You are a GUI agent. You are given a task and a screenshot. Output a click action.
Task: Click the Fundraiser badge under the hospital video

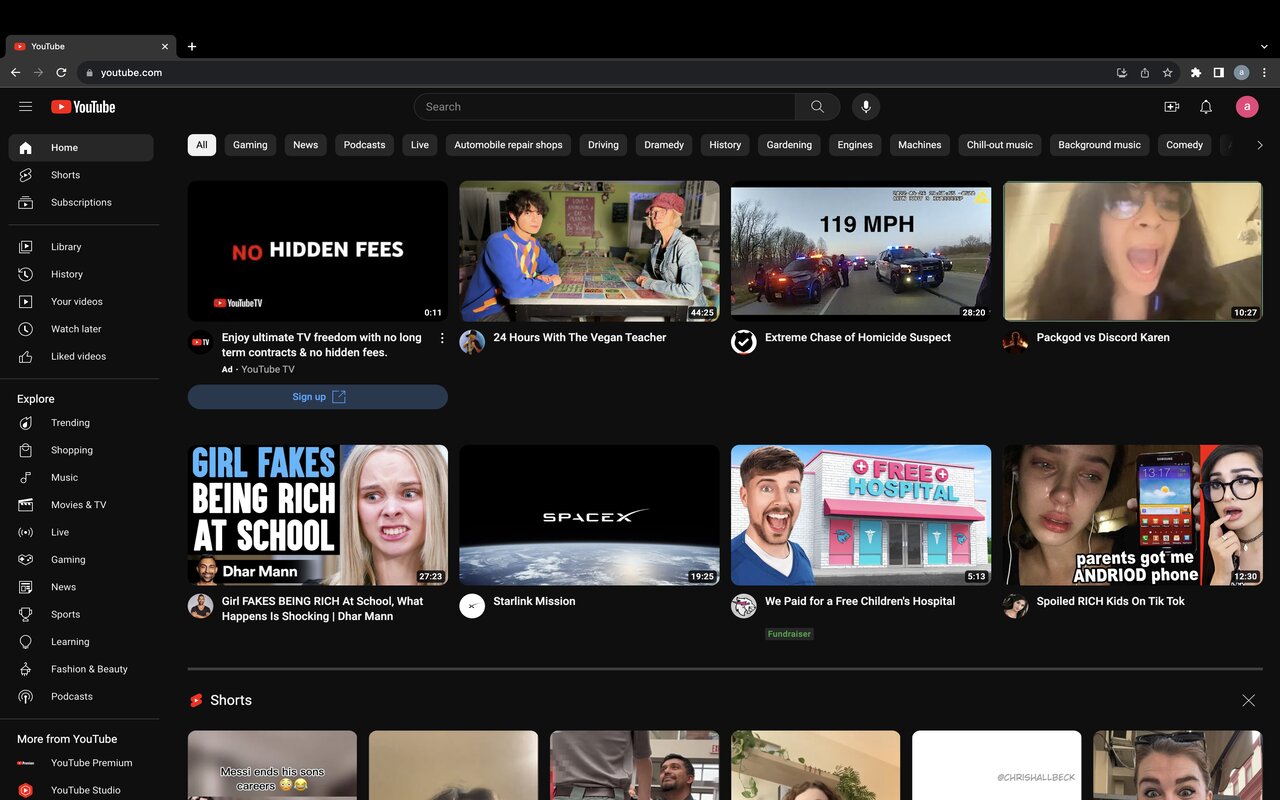pyautogui.click(x=789, y=633)
